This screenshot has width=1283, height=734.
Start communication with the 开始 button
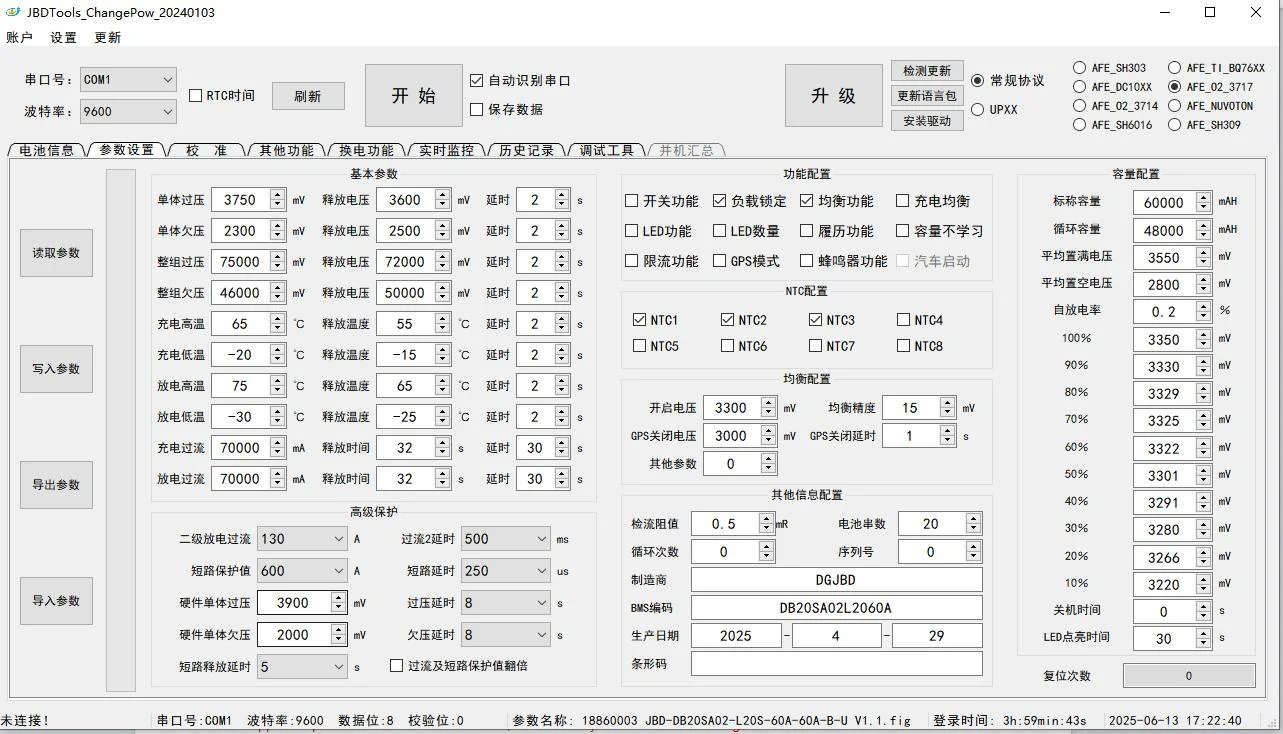(x=414, y=96)
